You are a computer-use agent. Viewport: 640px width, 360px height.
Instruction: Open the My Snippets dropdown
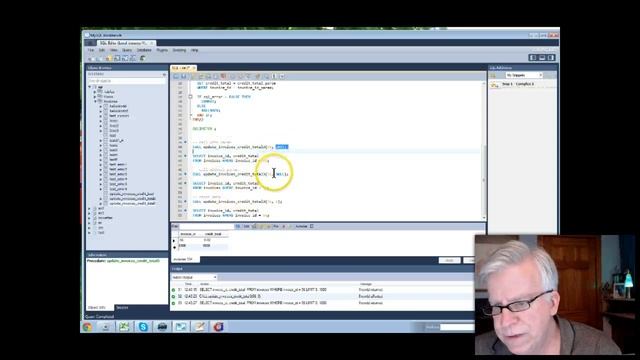tap(524, 75)
